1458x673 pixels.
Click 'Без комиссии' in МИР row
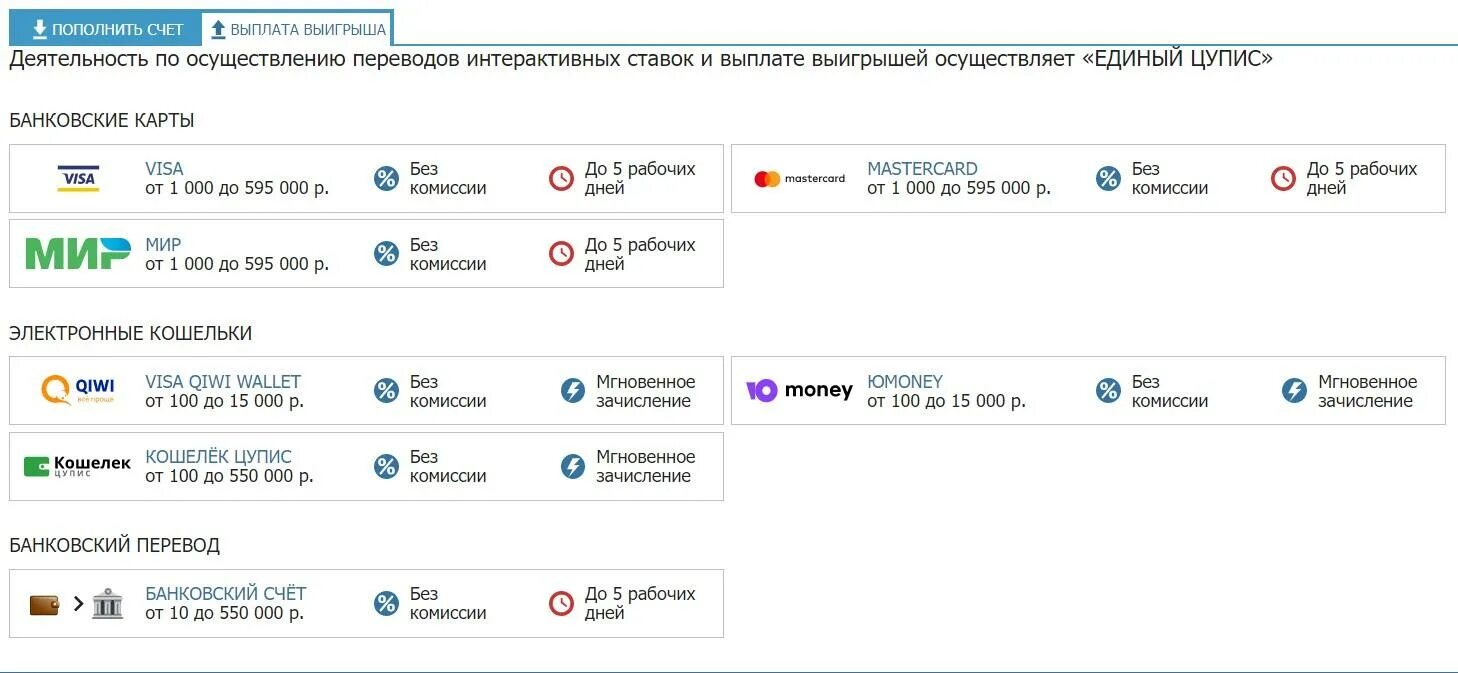(x=448, y=254)
